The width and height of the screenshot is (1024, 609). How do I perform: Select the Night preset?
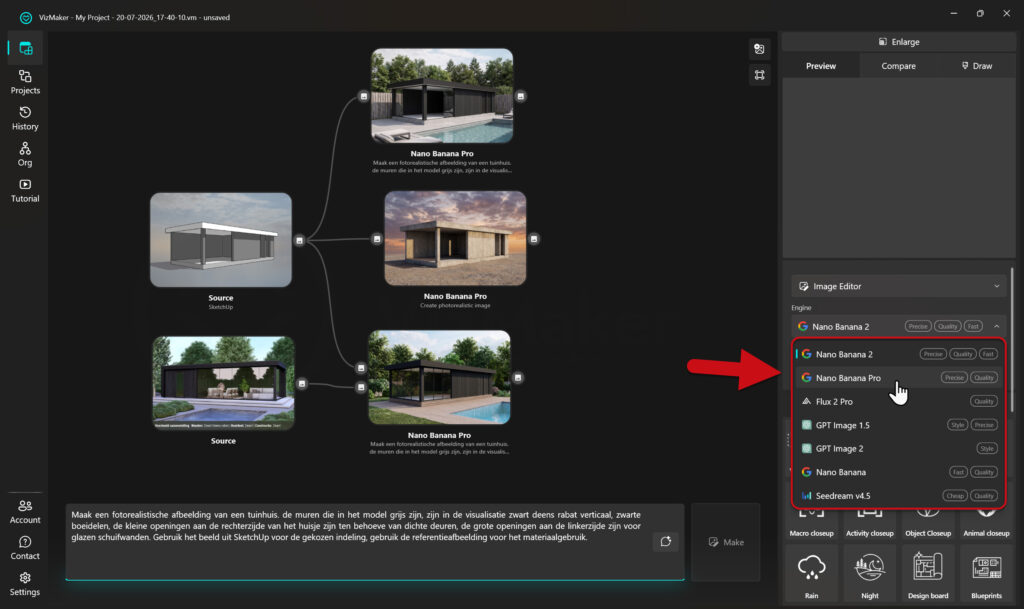[870, 574]
